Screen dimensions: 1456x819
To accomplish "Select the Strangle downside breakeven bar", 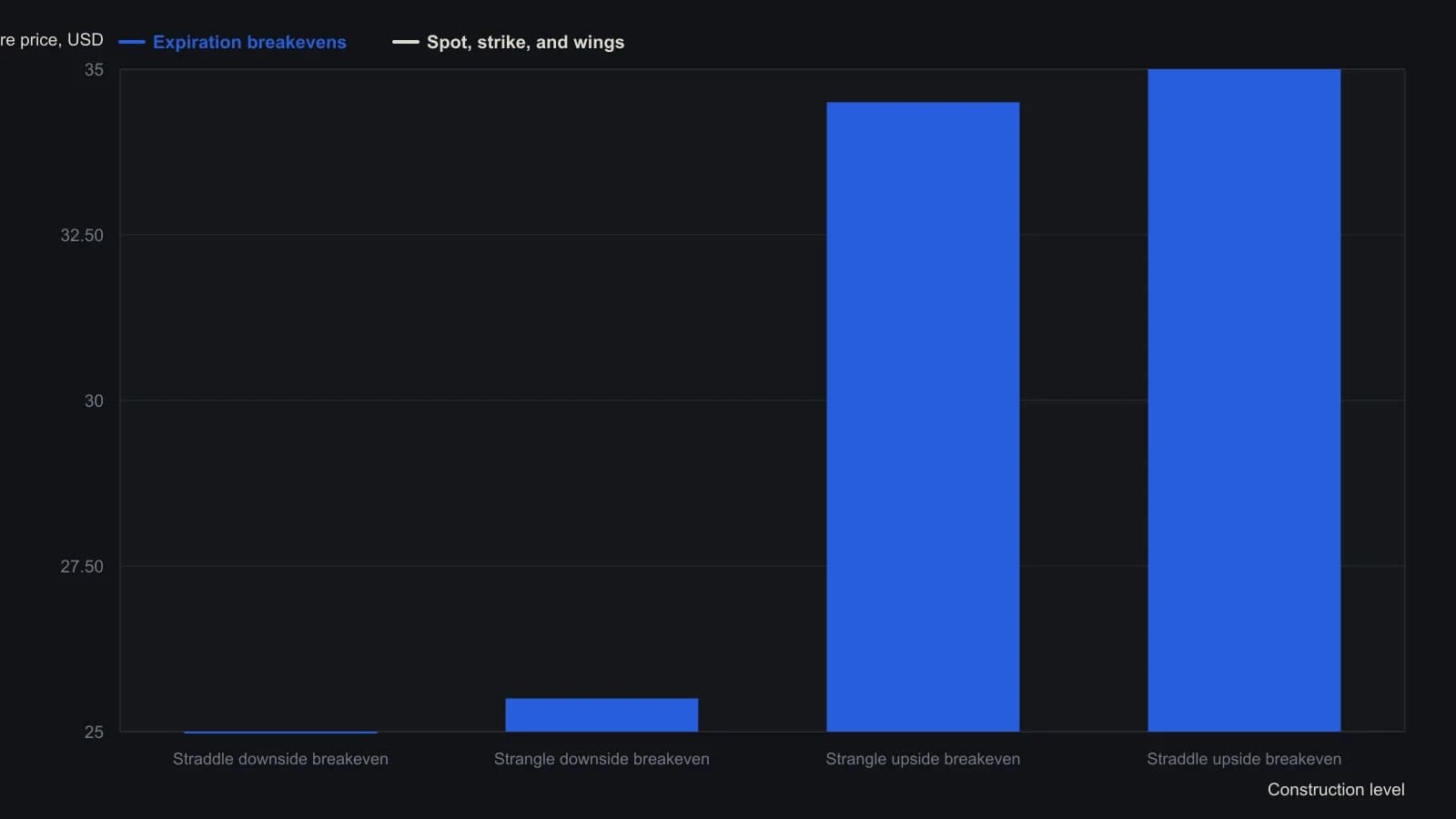I will 602,715.
